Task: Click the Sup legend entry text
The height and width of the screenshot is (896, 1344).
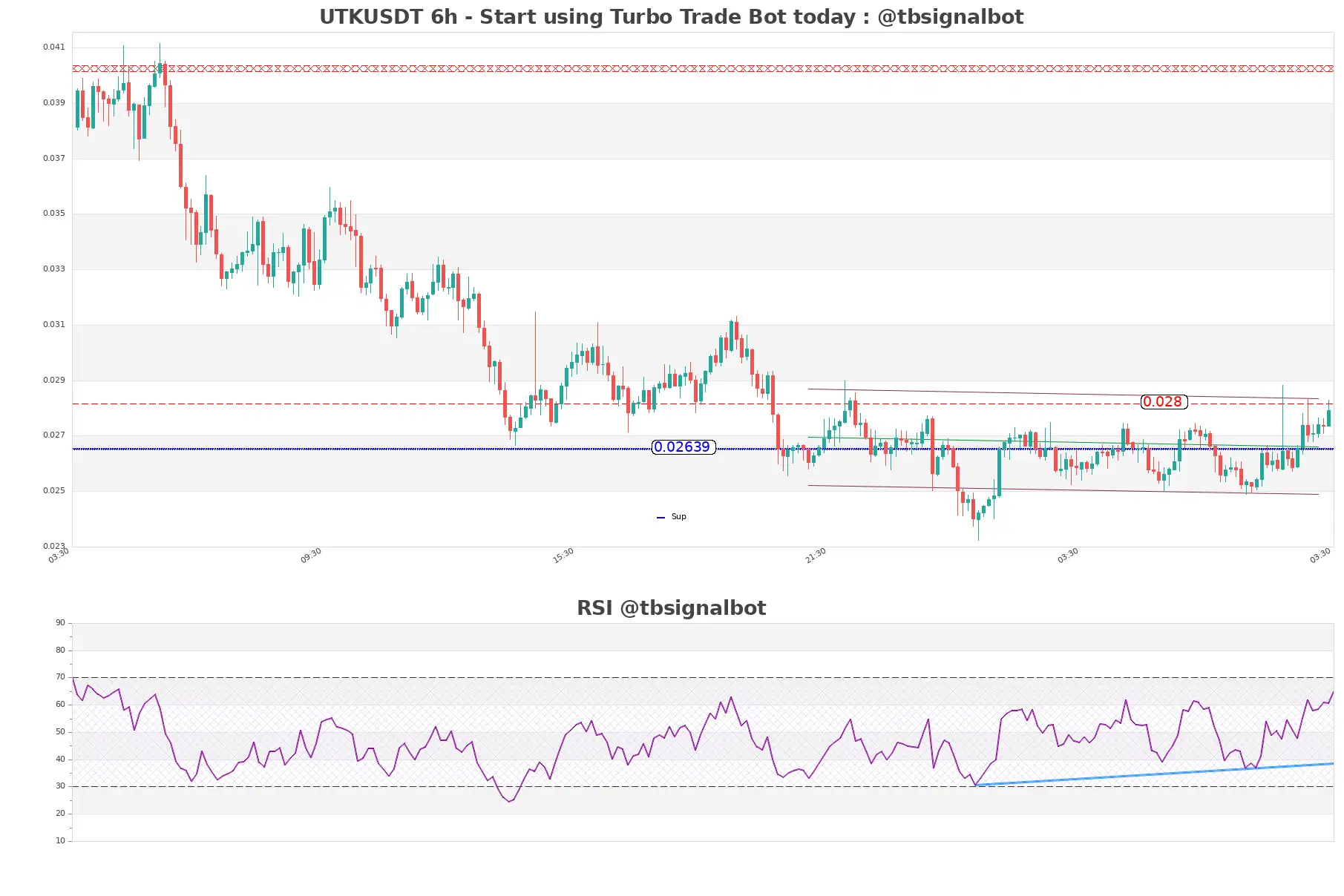Action: (678, 517)
